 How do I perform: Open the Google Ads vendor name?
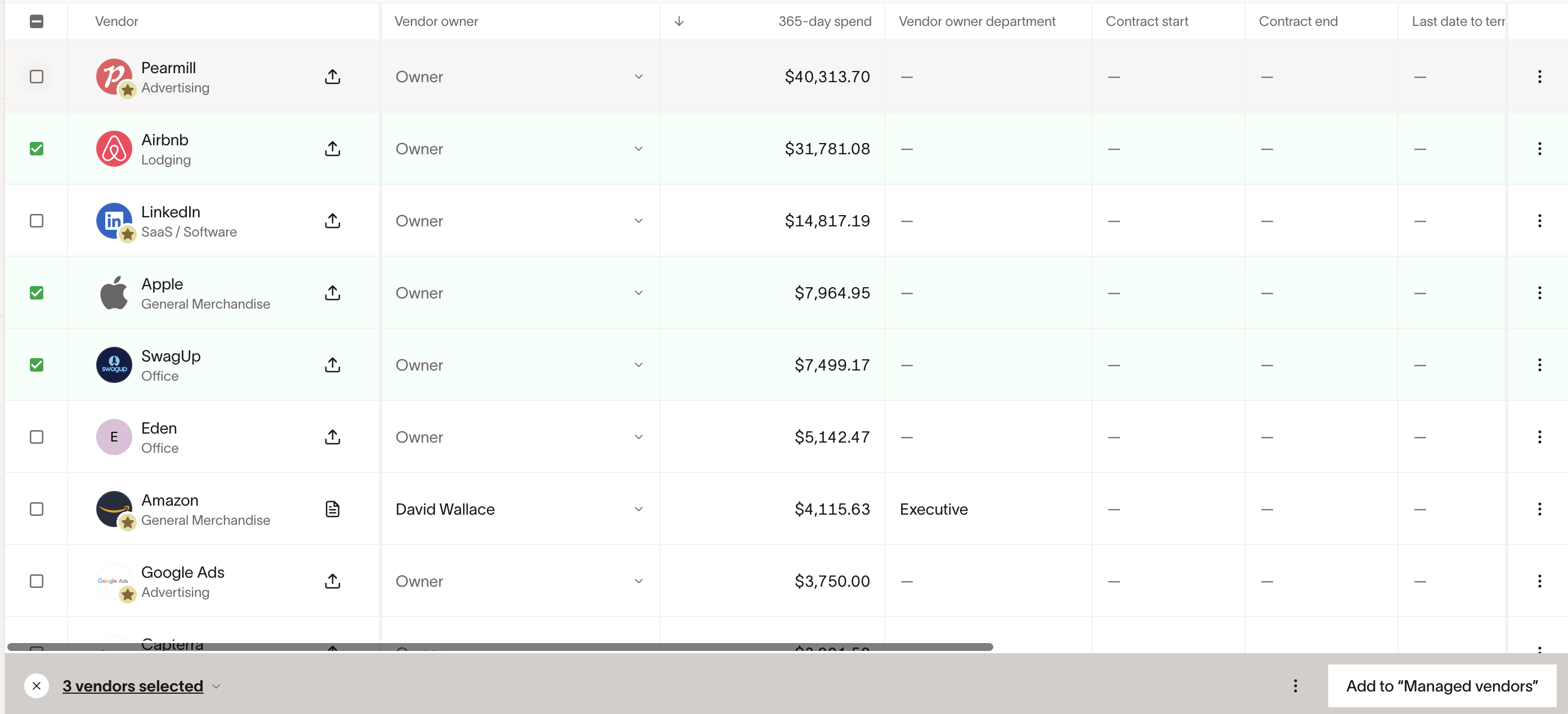[x=182, y=572]
